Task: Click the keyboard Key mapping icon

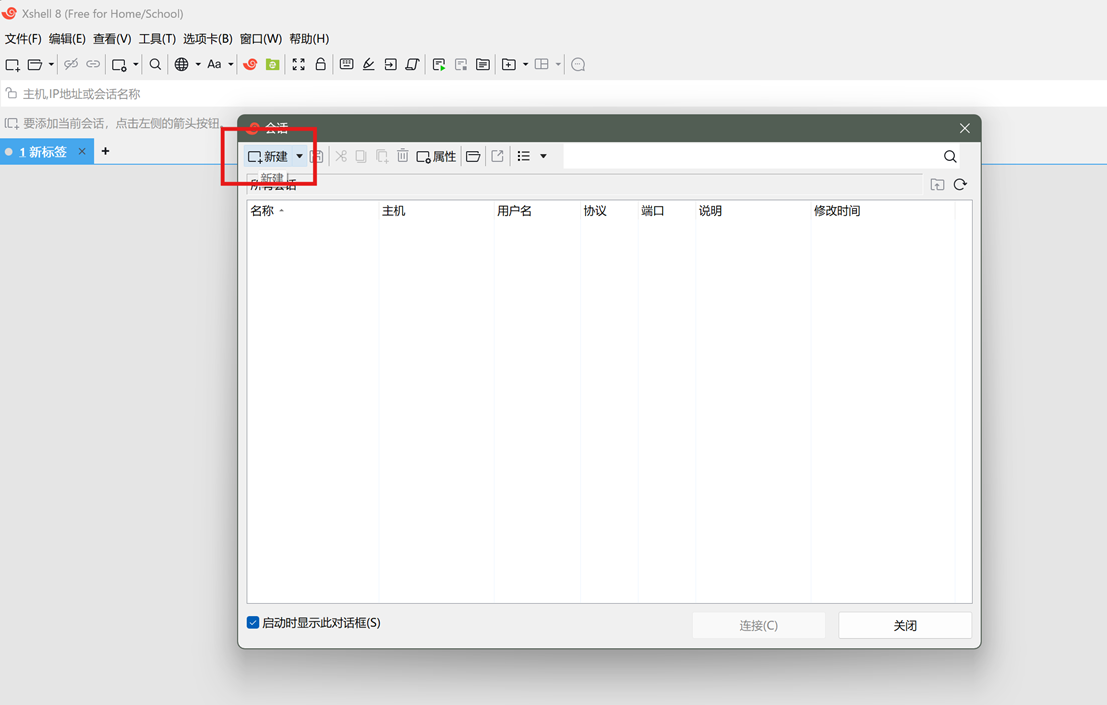Action: pyautogui.click(x=347, y=64)
